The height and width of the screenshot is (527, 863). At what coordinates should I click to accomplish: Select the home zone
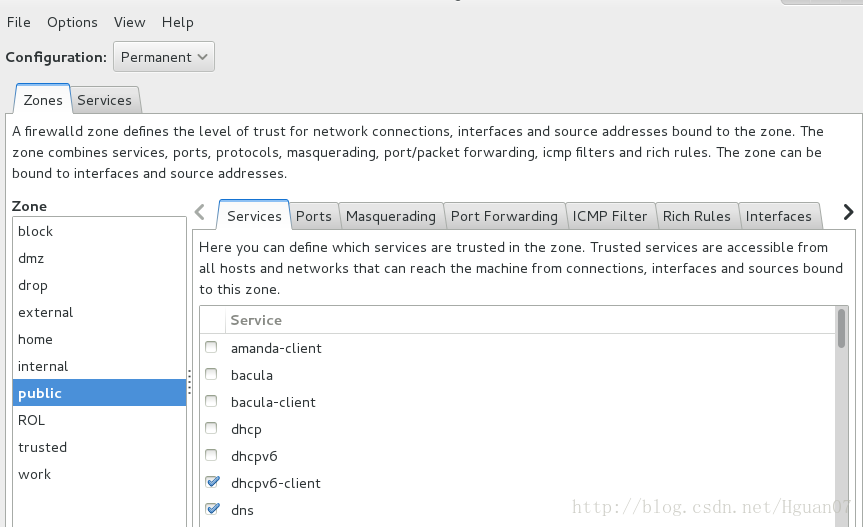coord(100,339)
